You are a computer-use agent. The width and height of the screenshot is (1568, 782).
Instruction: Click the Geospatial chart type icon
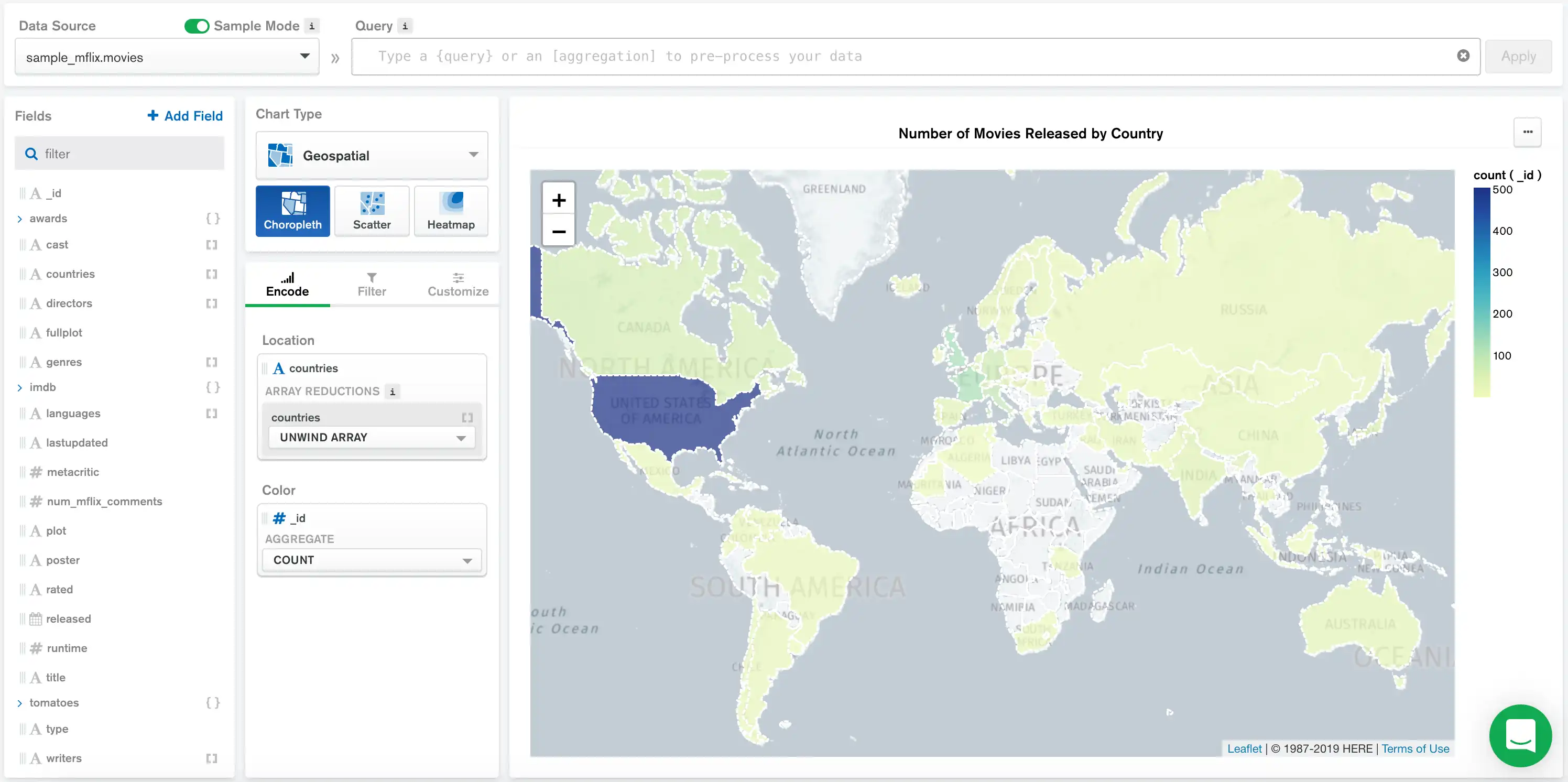tap(281, 155)
